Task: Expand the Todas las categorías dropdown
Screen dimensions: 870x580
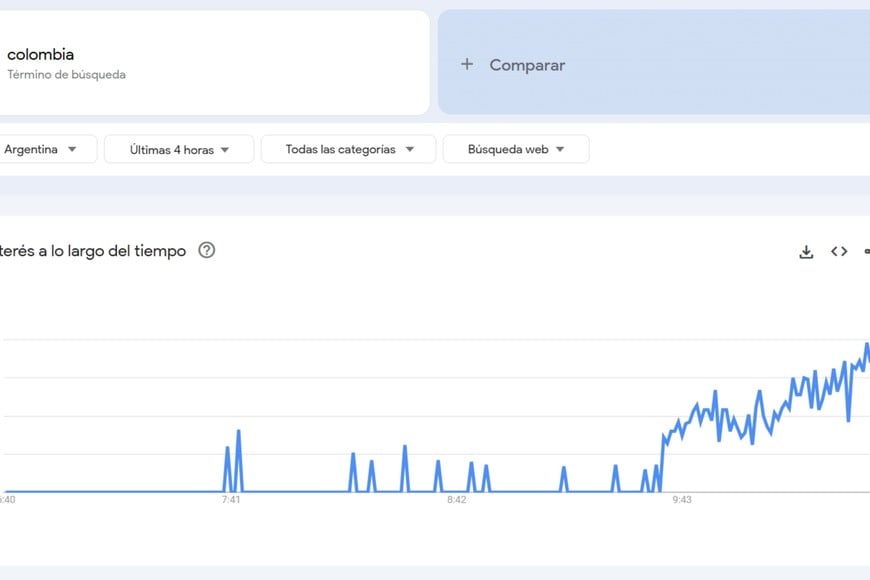Action: point(348,149)
